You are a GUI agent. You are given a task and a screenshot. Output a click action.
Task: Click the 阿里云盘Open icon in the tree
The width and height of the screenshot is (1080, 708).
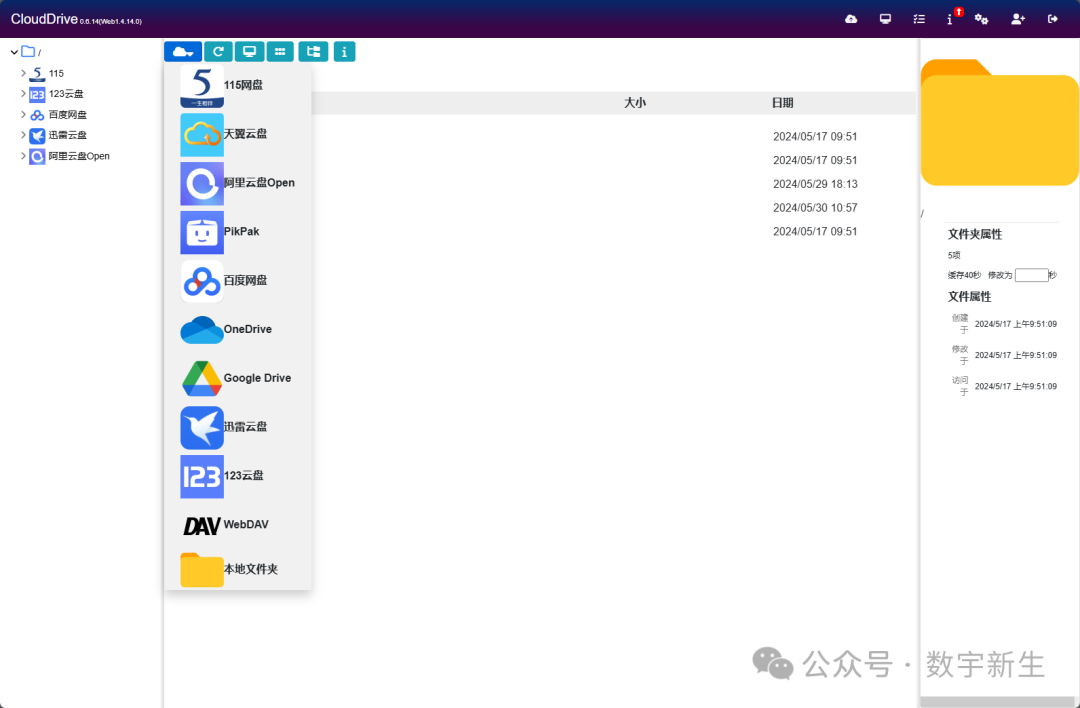click(x=37, y=156)
